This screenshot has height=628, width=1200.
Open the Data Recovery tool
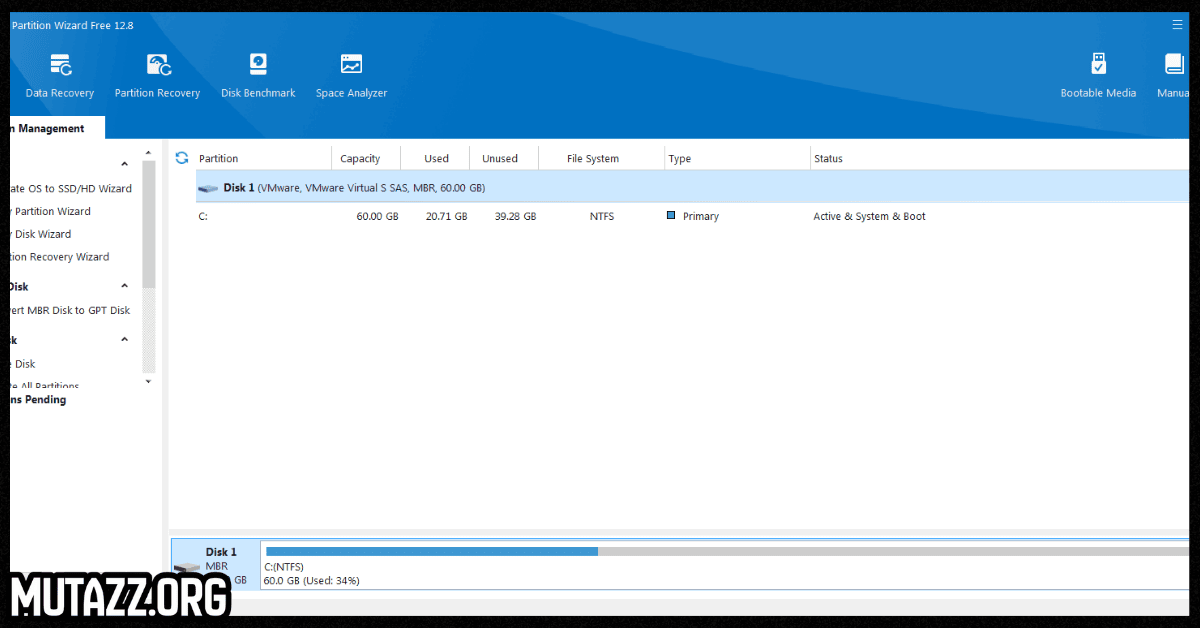click(58, 75)
